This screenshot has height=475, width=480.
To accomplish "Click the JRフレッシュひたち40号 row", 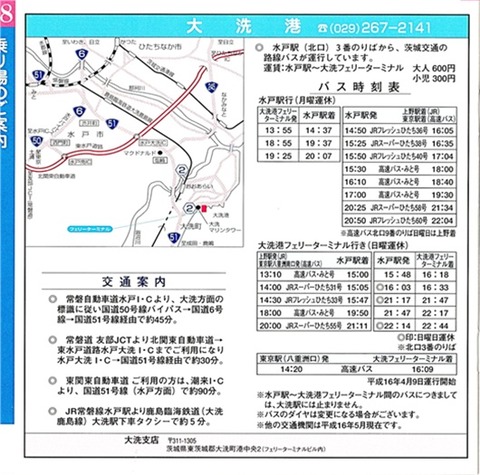I will pyautogui.click(x=399, y=156).
